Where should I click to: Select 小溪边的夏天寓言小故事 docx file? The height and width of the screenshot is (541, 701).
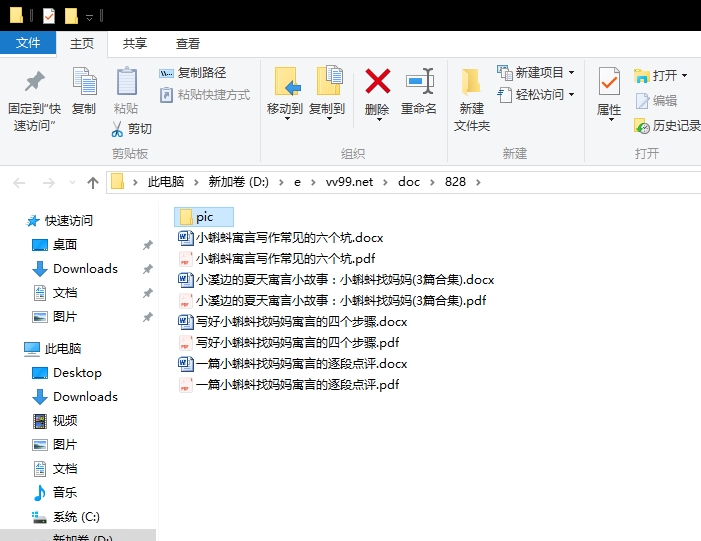pyautogui.click(x=336, y=279)
